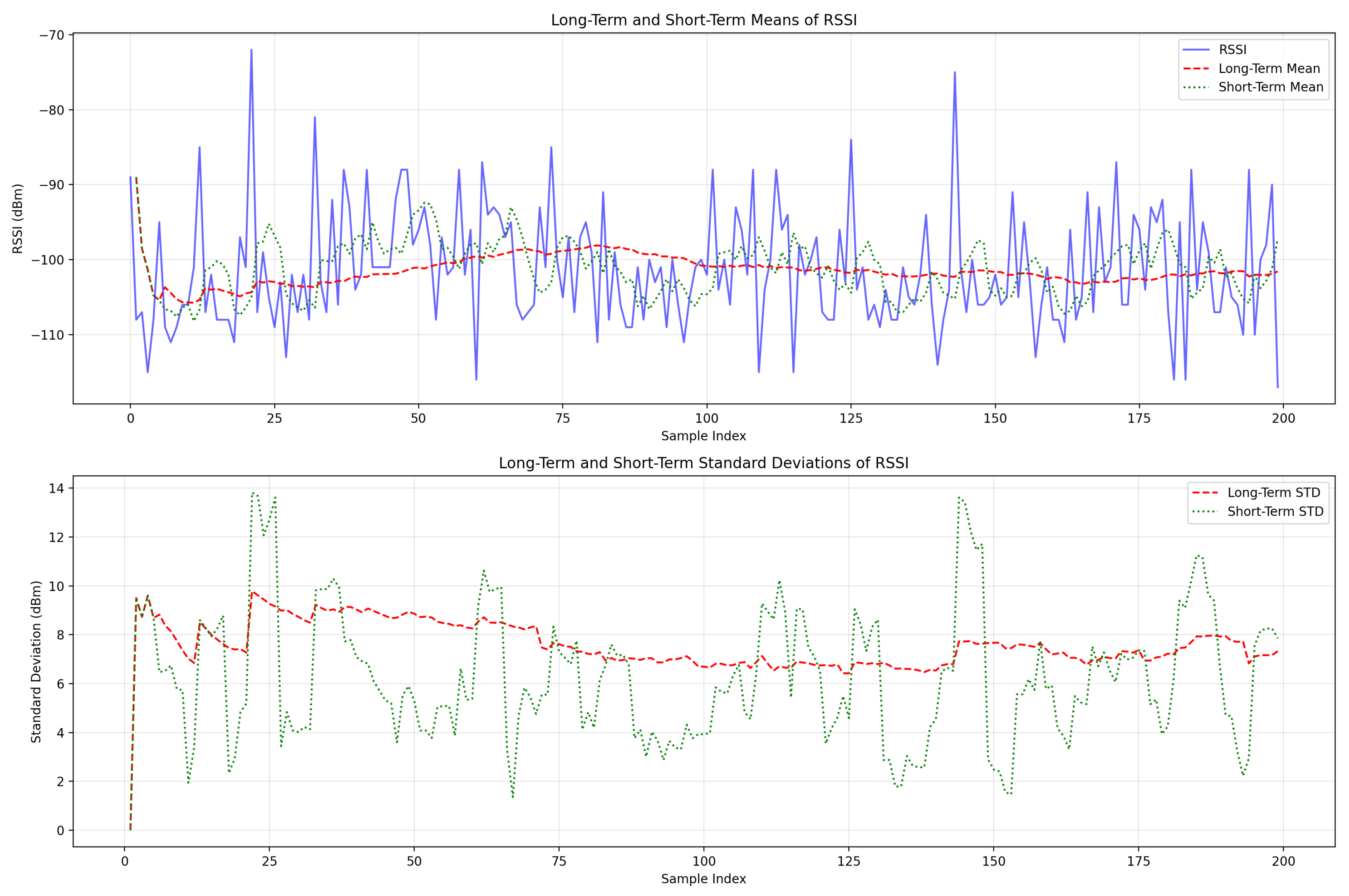Click the green dotted Short-Term Mean legend swatch
Screen dimensions: 1349x896
1196,87
